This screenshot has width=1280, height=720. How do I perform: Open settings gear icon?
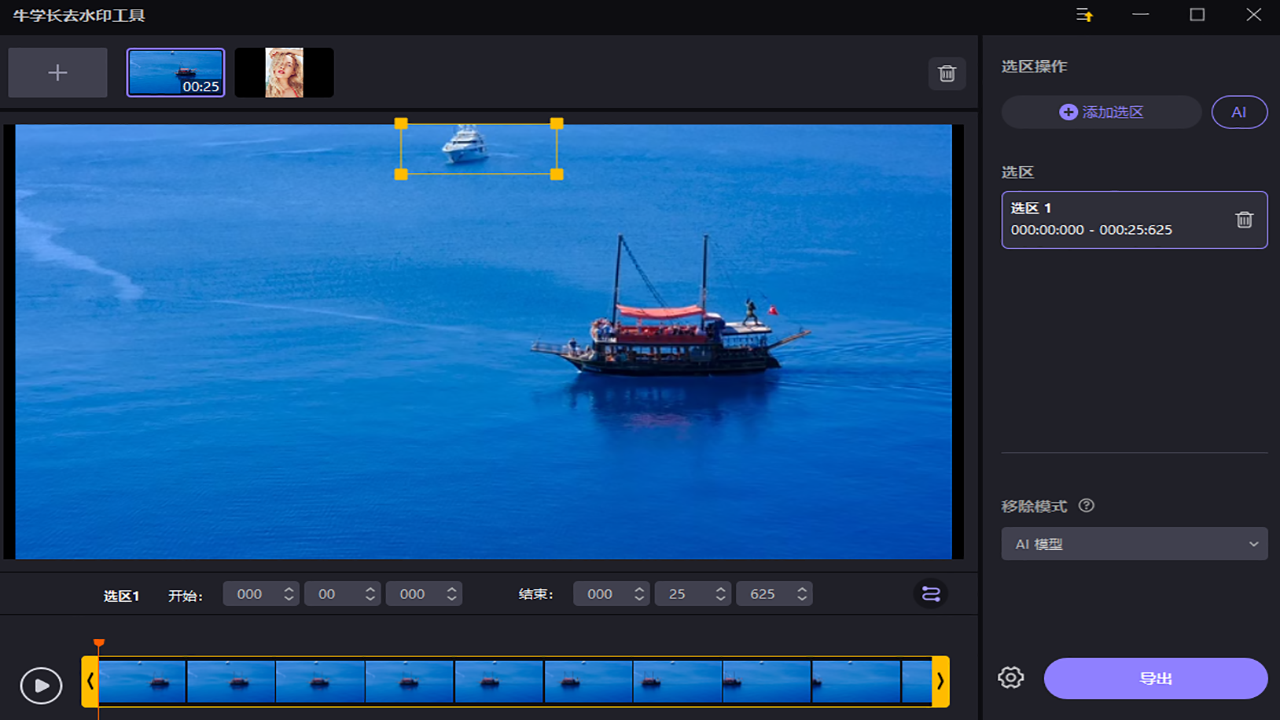tap(1011, 678)
